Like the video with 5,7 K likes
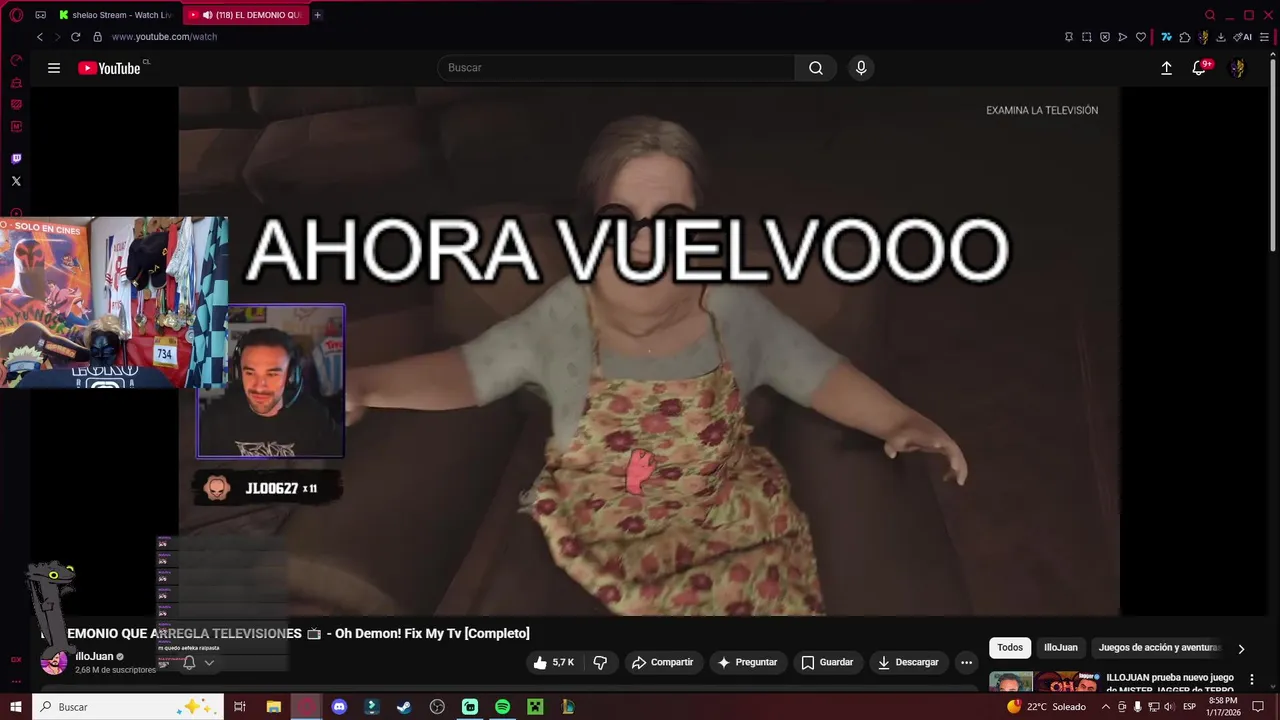Image resolution: width=1280 pixels, height=720 pixels. click(x=554, y=662)
